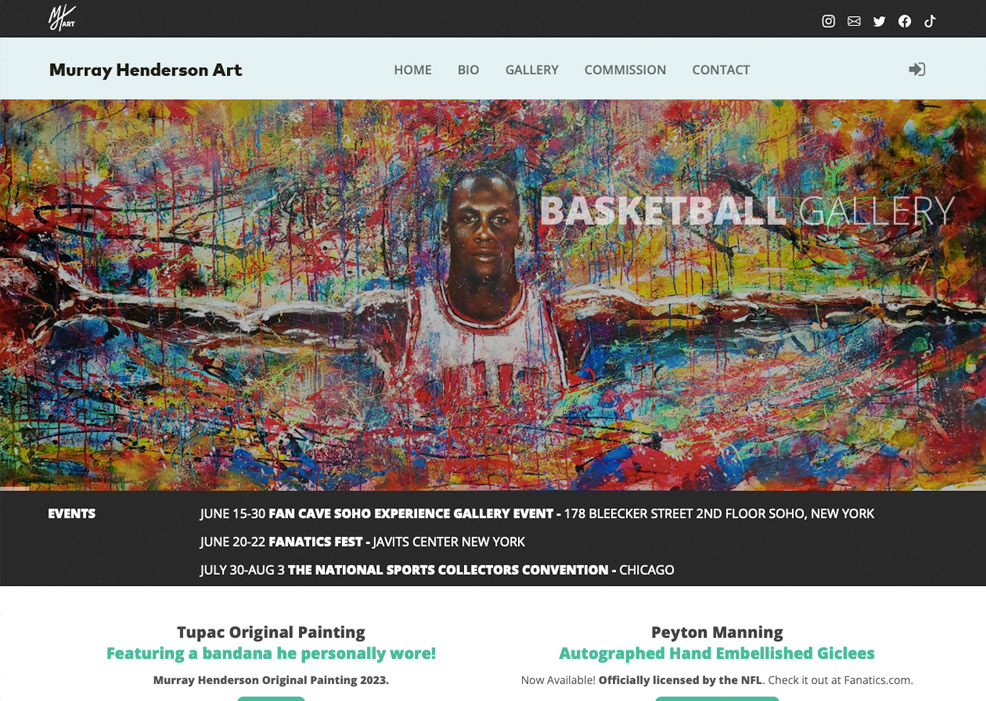986x701 pixels.
Task: Open the TikTok icon
Action: coord(930,21)
